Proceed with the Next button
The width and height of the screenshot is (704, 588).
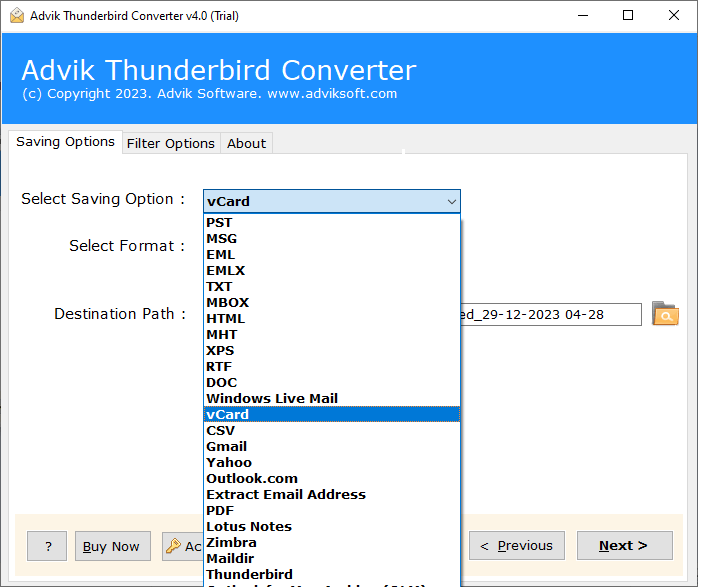pos(625,546)
